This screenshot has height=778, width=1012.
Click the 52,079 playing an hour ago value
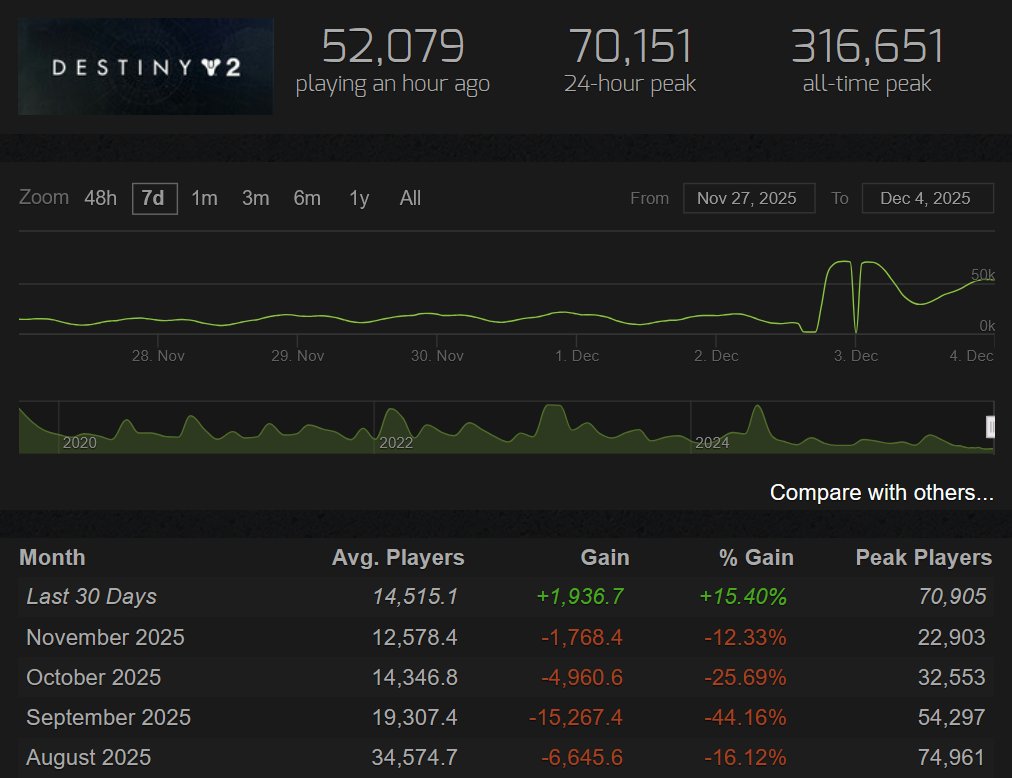392,46
